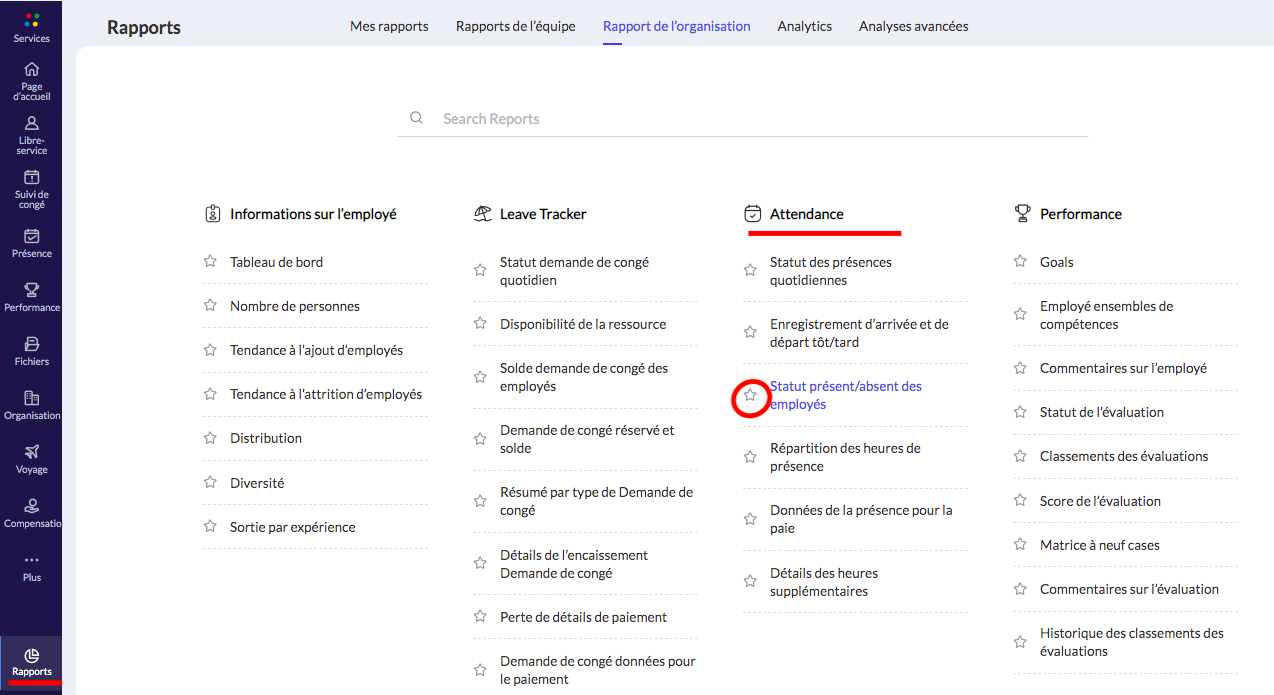1274x695 pixels.
Task: Favorite the Disponibilité de la ressource report
Action: (480, 324)
